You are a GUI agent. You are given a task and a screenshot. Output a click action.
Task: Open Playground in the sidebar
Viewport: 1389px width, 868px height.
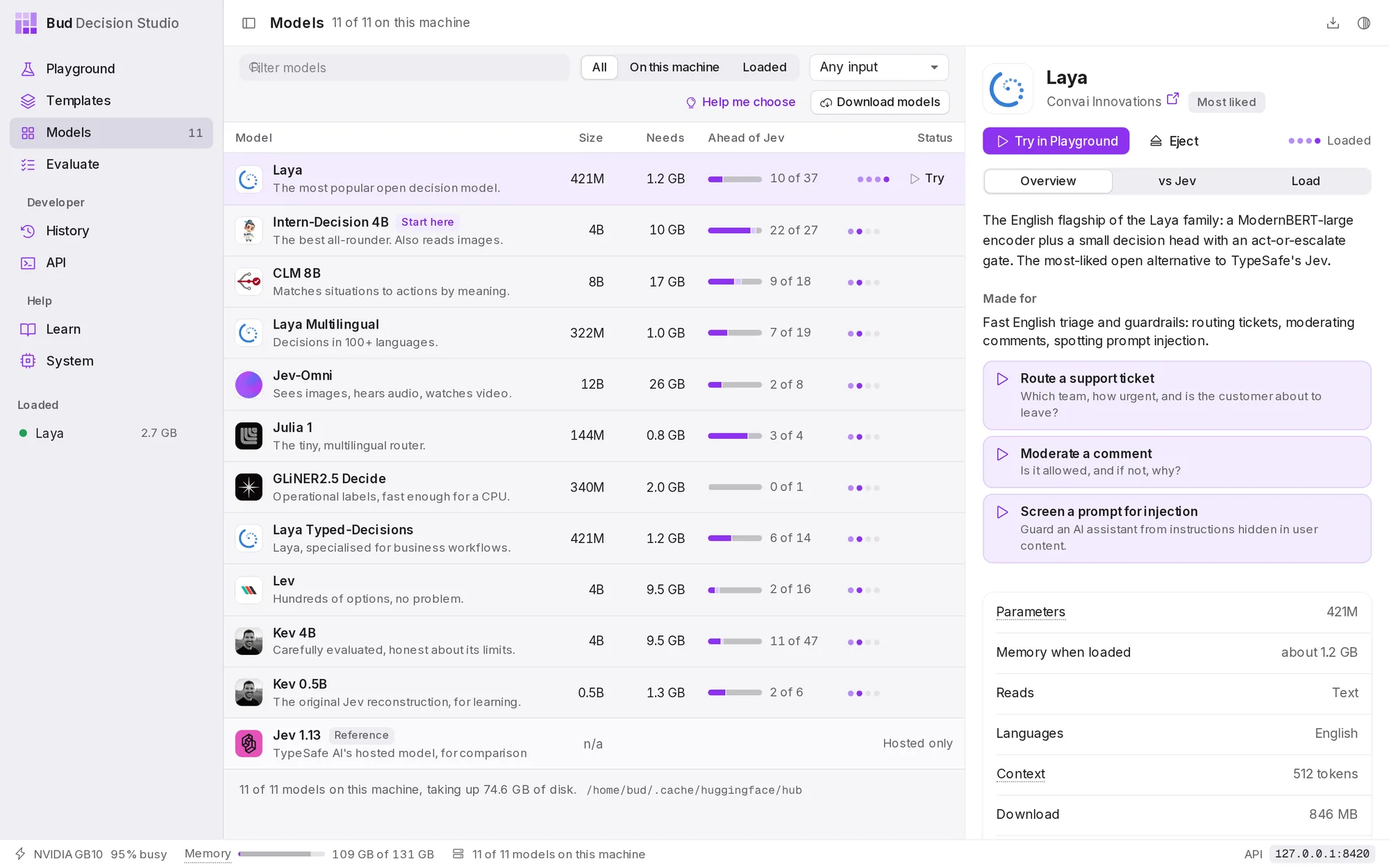coord(111,69)
